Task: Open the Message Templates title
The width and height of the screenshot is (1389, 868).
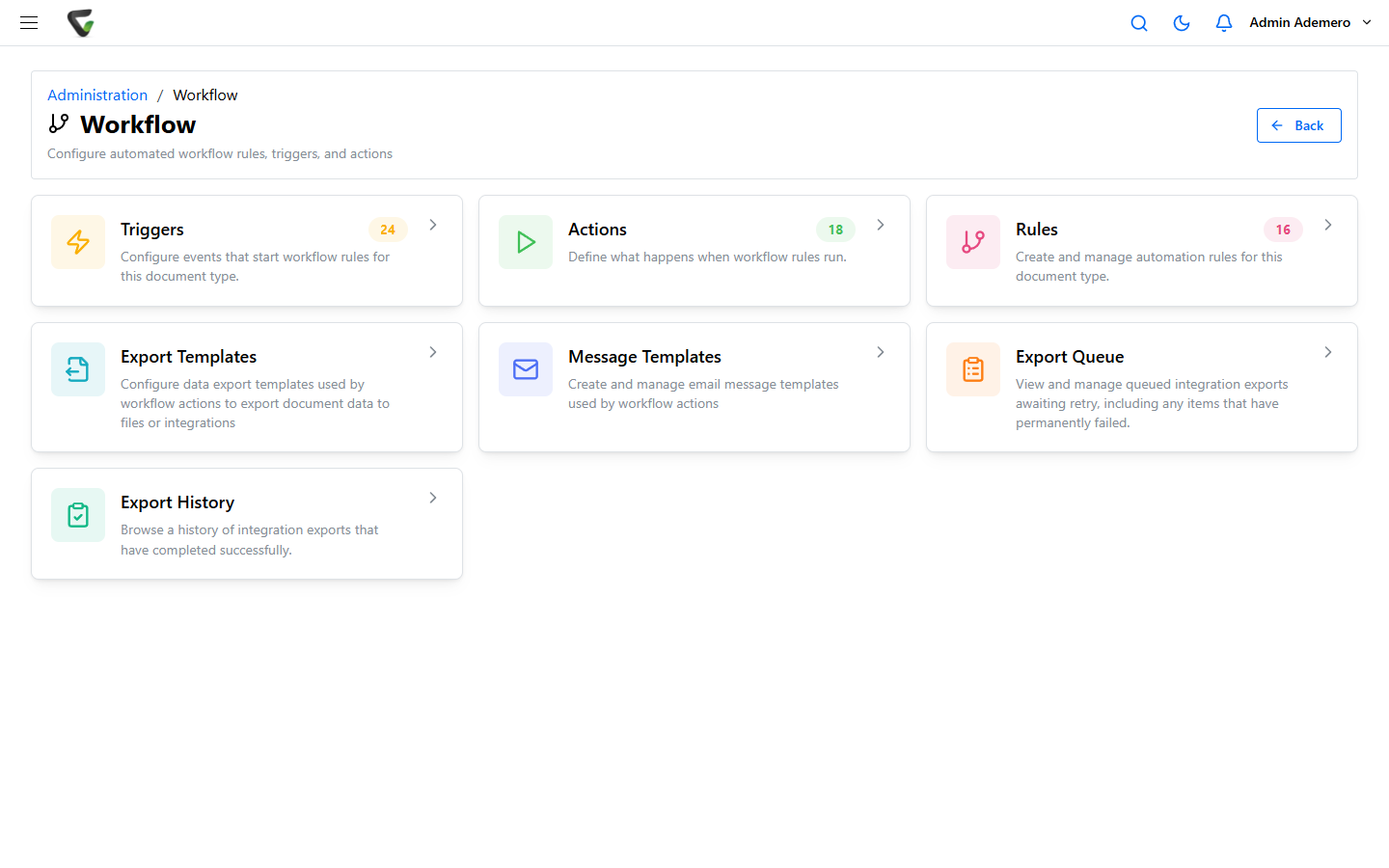Action: tap(644, 357)
